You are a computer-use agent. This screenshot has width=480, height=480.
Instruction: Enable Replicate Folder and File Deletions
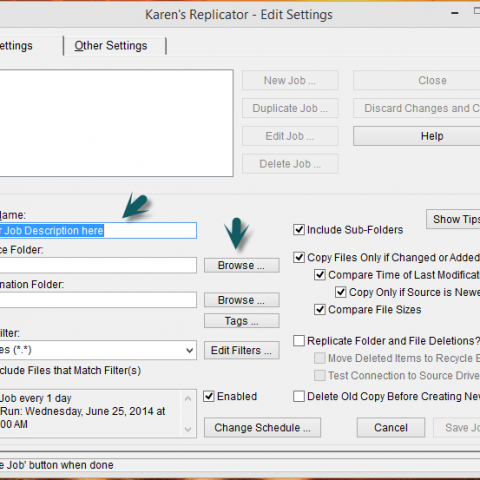[299, 341]
